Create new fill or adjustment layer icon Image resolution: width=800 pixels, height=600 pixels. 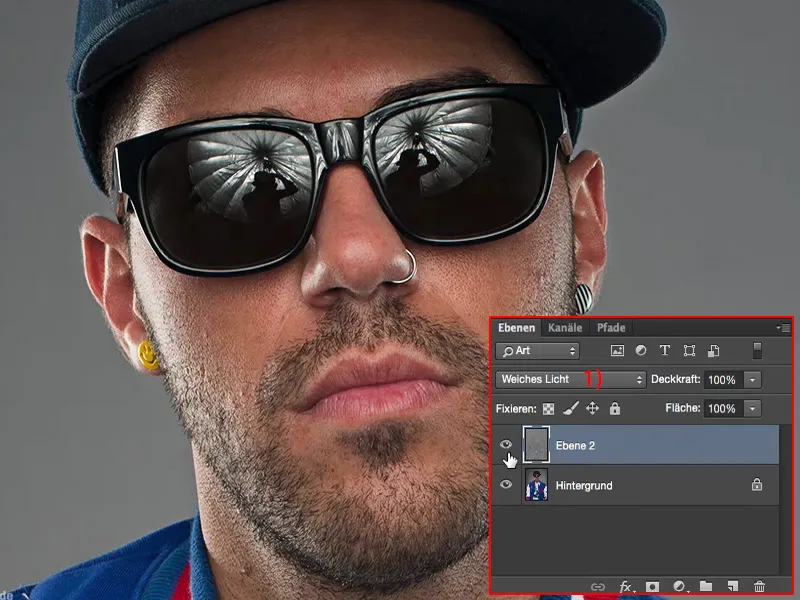click(x=679, y=586)
